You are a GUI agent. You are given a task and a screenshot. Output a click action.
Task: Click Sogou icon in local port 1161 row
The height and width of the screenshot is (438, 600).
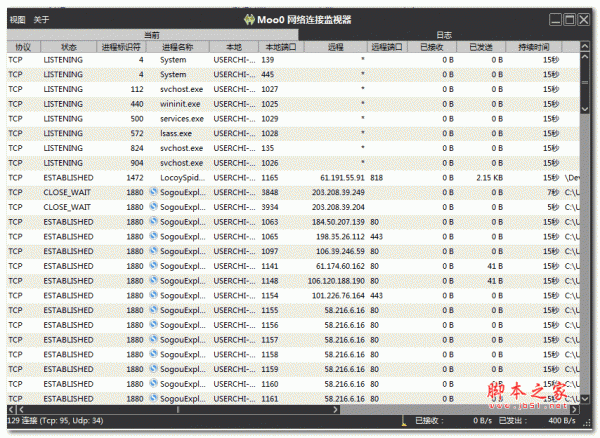coord(153,398)
